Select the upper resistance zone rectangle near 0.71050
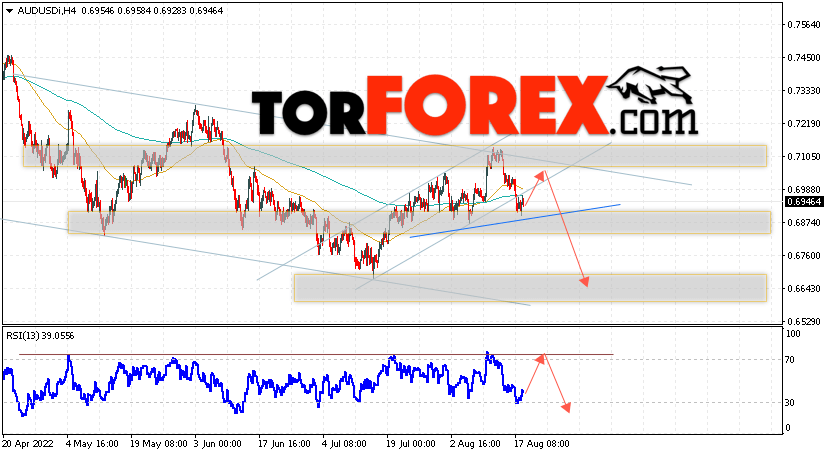The width and height of the screenshot is (828, 455). tap(394, 156)
